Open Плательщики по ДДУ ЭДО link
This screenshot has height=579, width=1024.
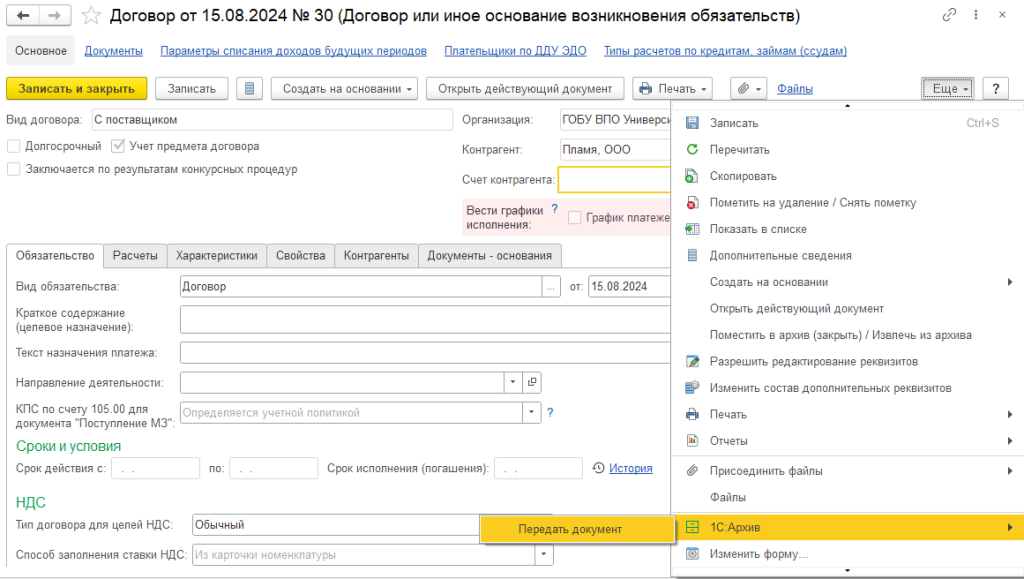[x=515, y=51]
